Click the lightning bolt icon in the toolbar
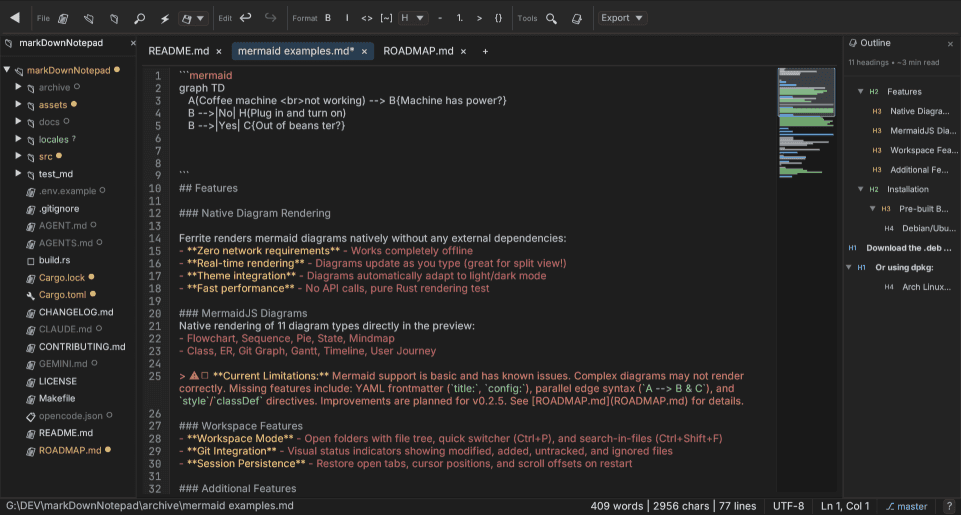961x515 pixels. tap(164, 18)
